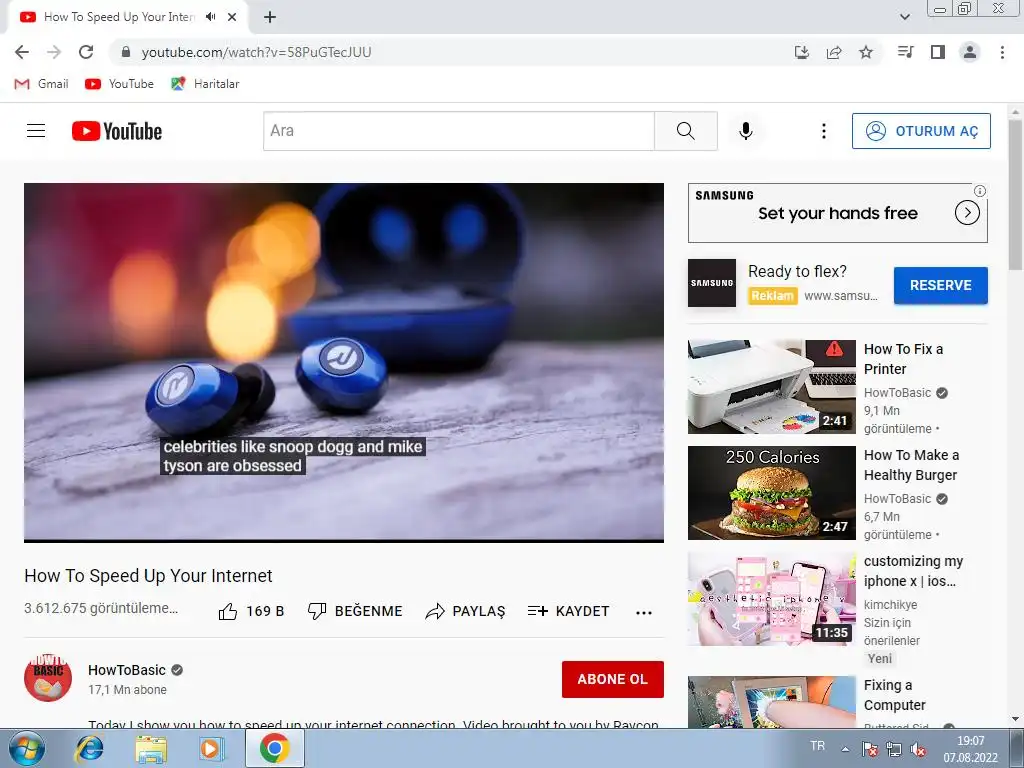Click the 3.612.675 görüntüleme view count
This screenshot has height=768, width=1024.
tap(101, 609)
